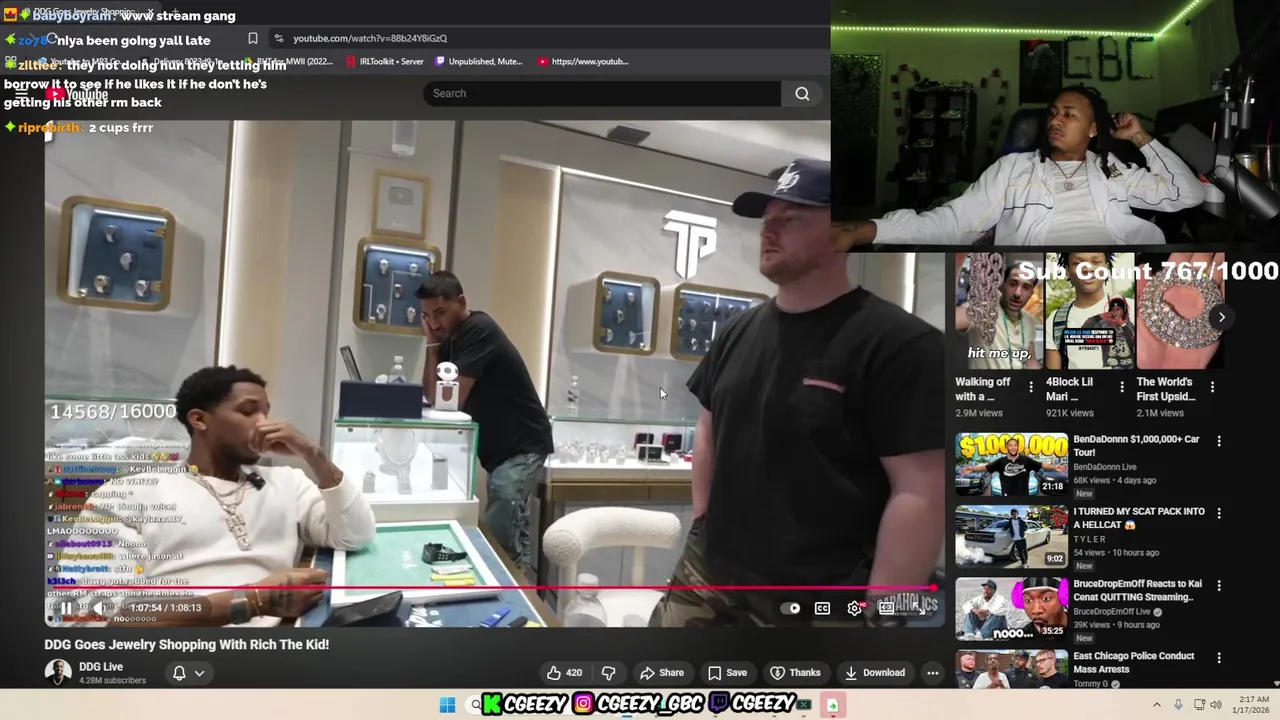Open Windows taskbar search
Image resolution: width=1280 pixels, height=720 pixels.
476,705
